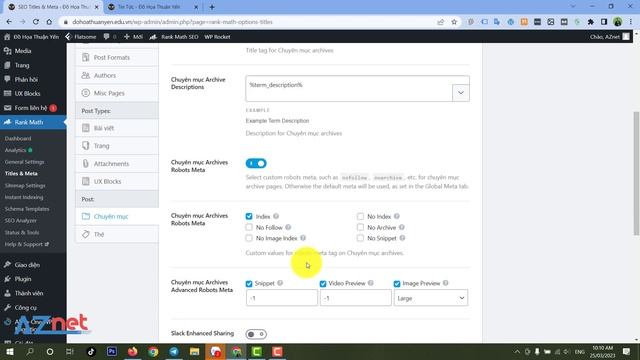Click Snippet length input field

282,298
